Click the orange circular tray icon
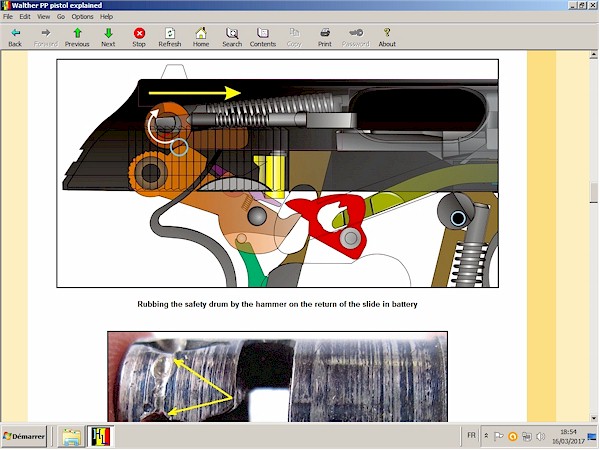This screenshot has width=600, height=450. [x=513, y=436]
